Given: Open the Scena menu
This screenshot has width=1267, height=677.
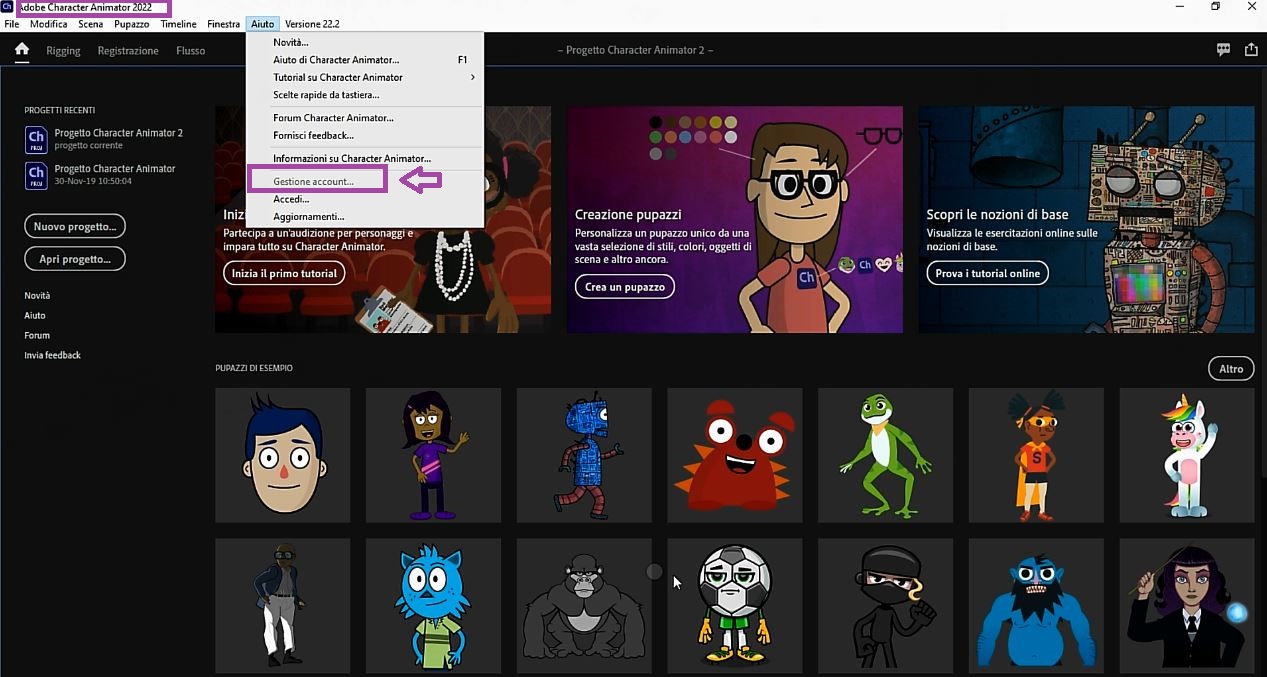Looking at the screenshot, I should tap(90, 24).
